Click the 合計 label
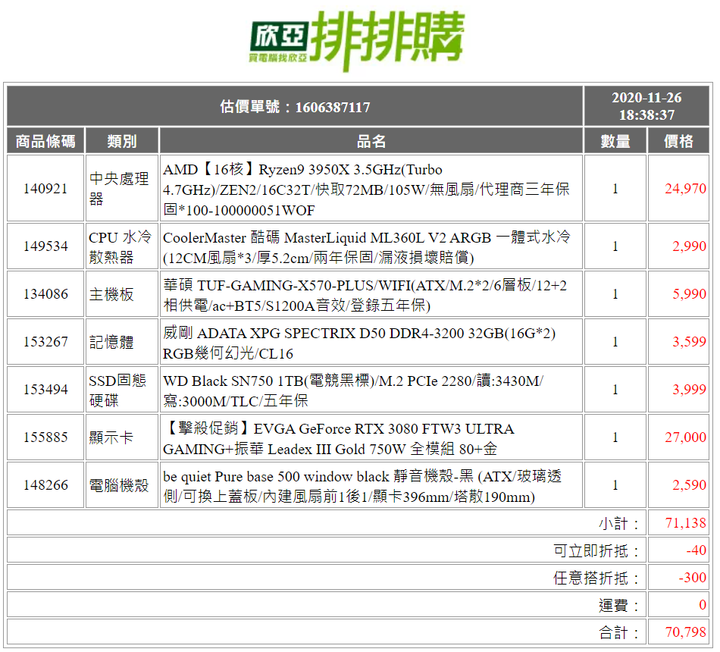 (619, 633)
